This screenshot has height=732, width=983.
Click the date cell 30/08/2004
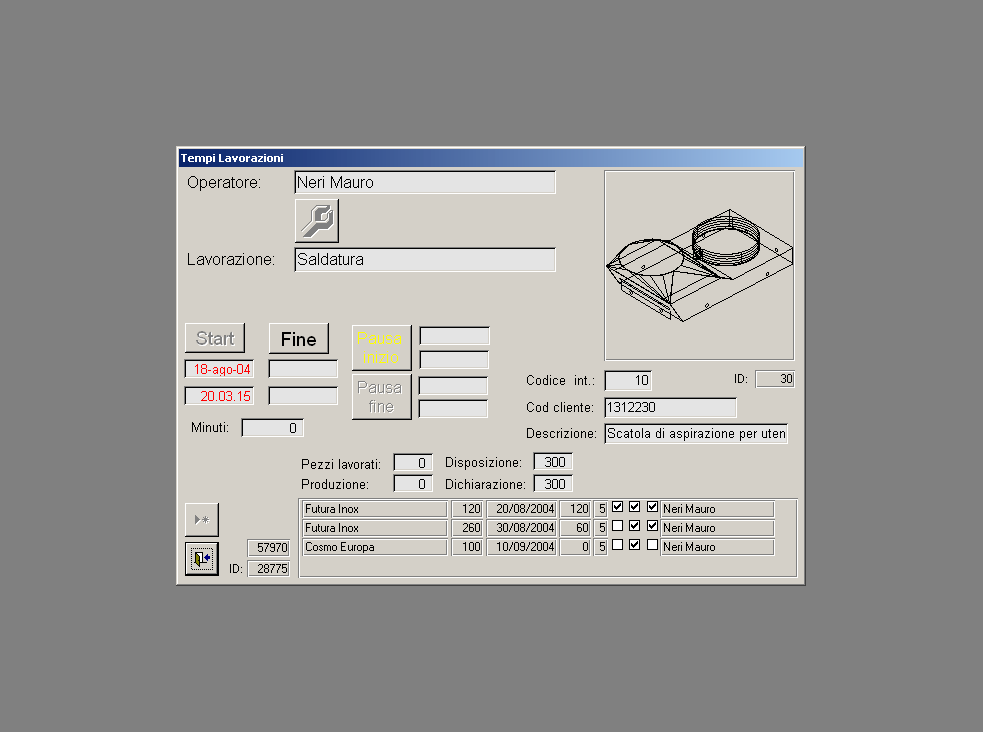pos(522,528)
